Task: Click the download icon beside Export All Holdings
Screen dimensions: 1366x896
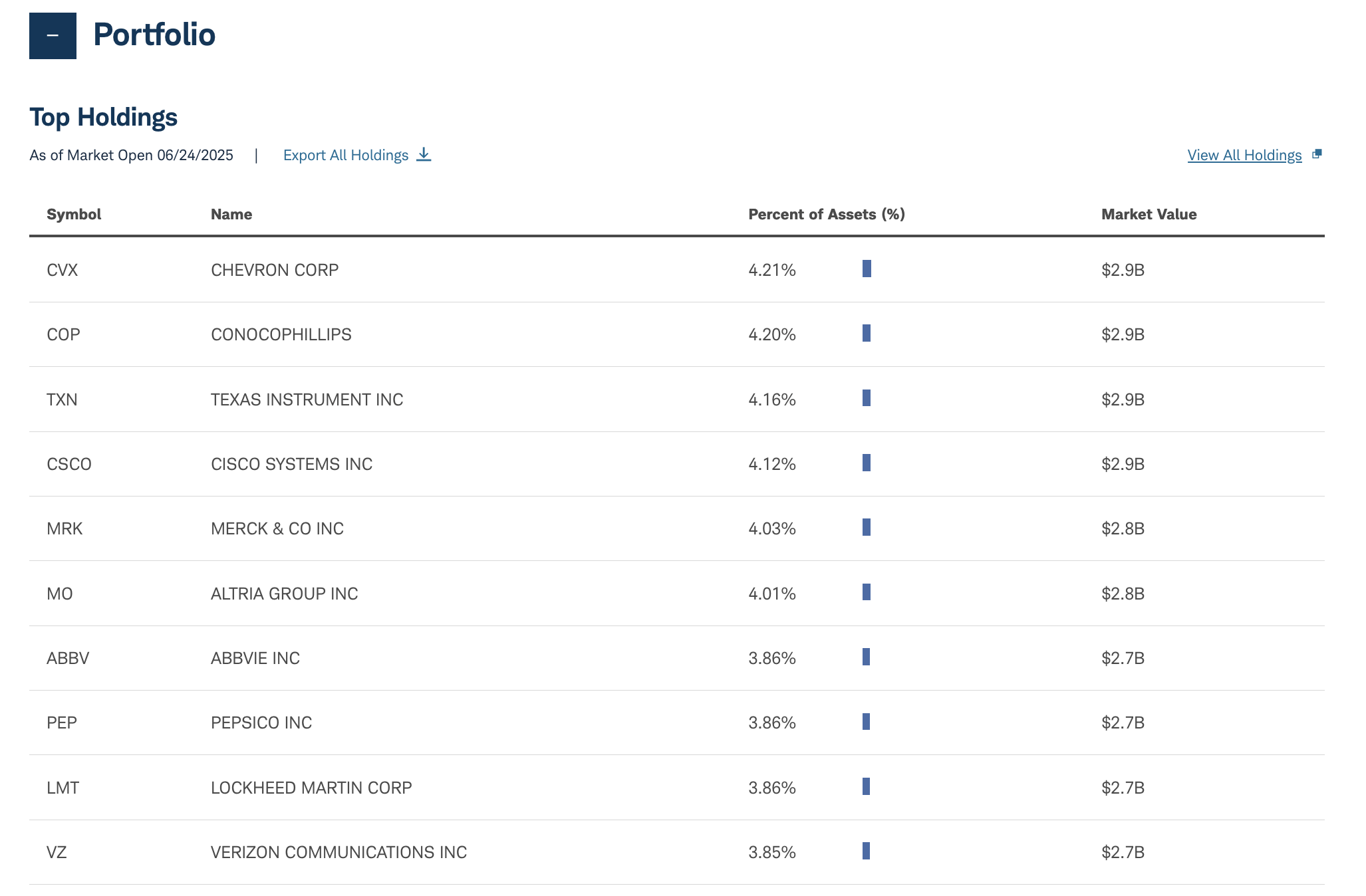Action: 424,155
